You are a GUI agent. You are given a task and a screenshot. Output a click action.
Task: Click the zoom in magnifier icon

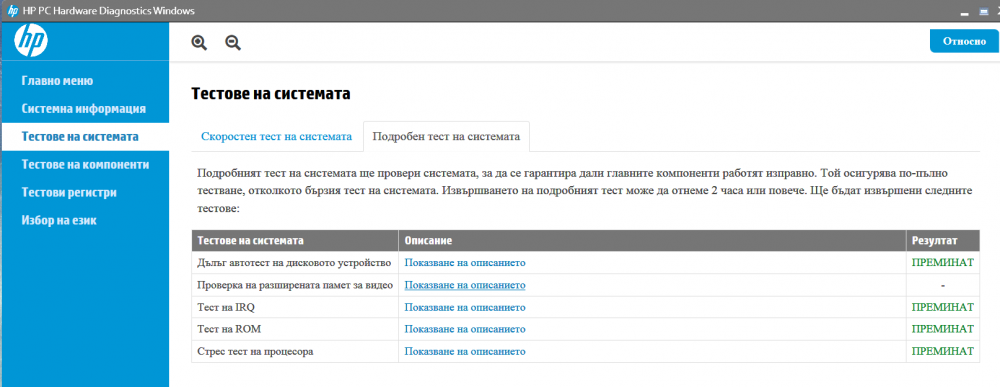[x=200, y=43]
